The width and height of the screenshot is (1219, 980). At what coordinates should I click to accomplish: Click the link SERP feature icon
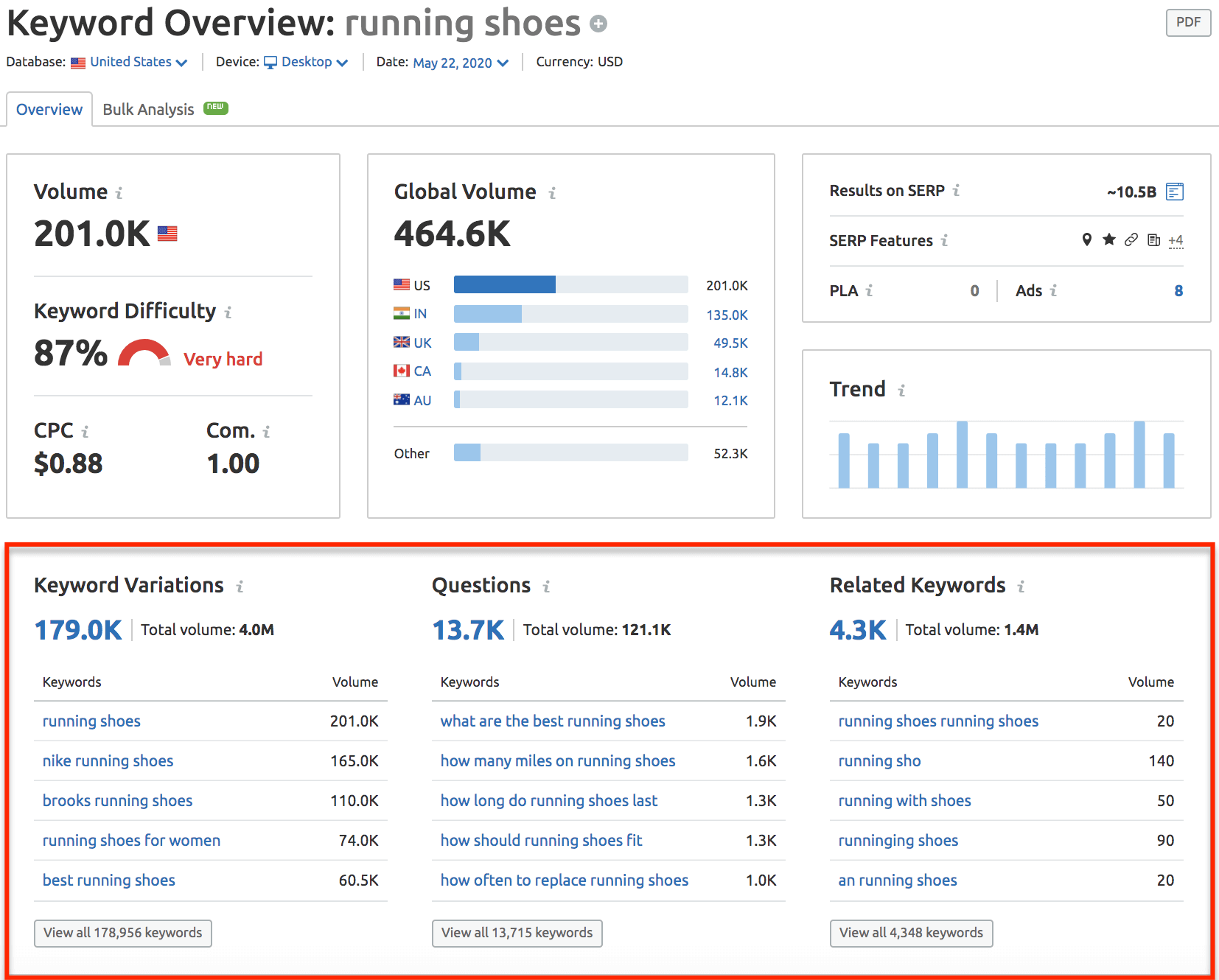[1131, 239]
